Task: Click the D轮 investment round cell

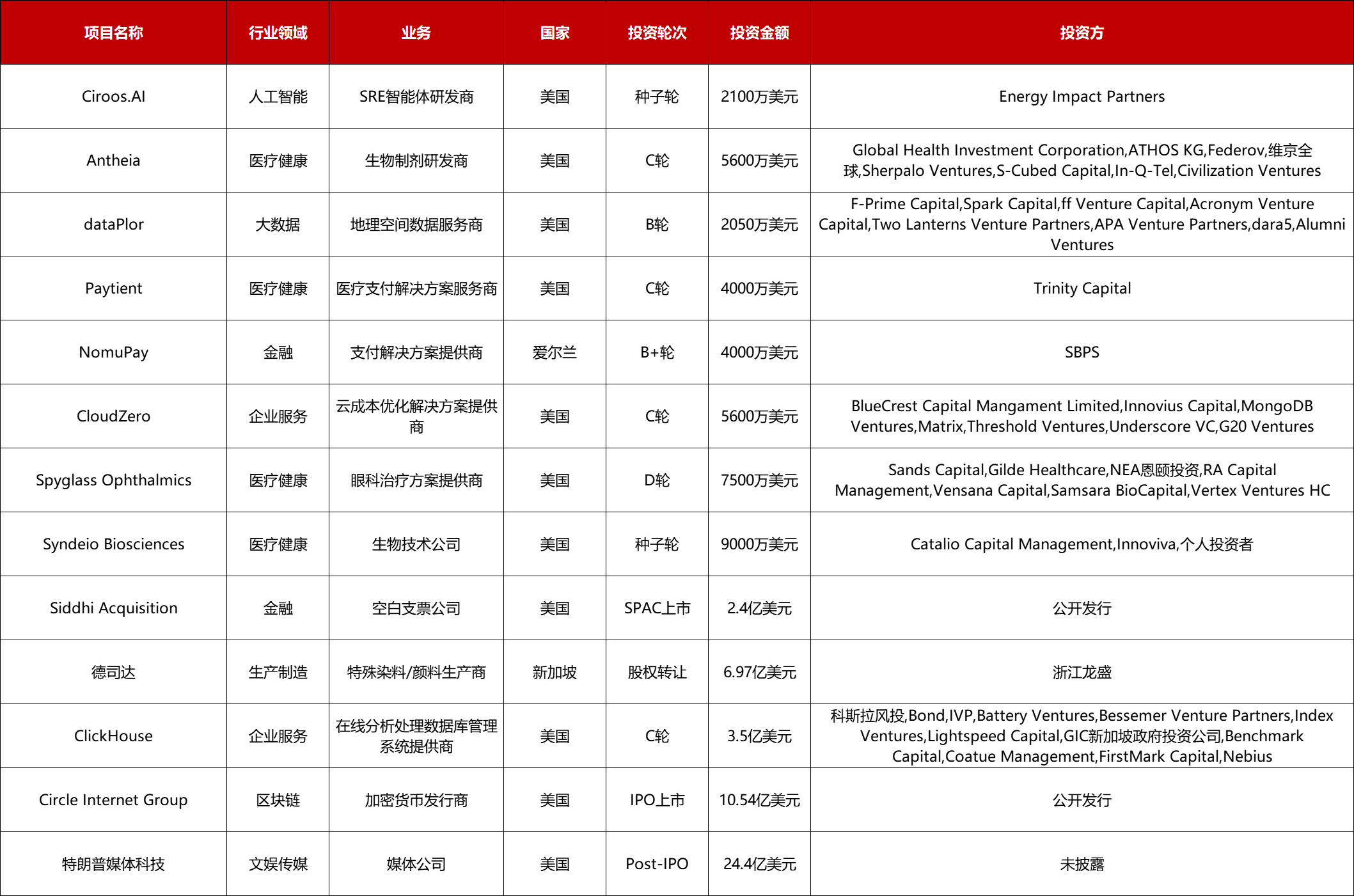Action: point(657,480)
